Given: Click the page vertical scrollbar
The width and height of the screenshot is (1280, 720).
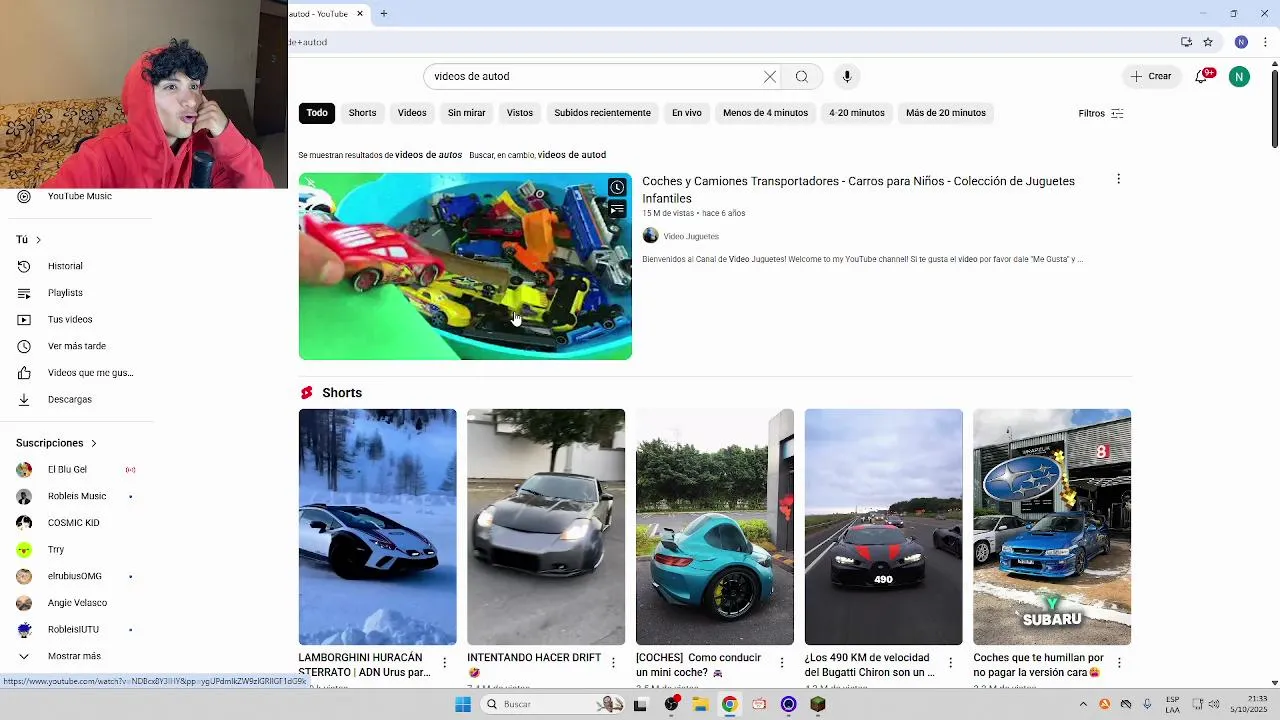Looking at the screenshot, I should pos(1274,110).
